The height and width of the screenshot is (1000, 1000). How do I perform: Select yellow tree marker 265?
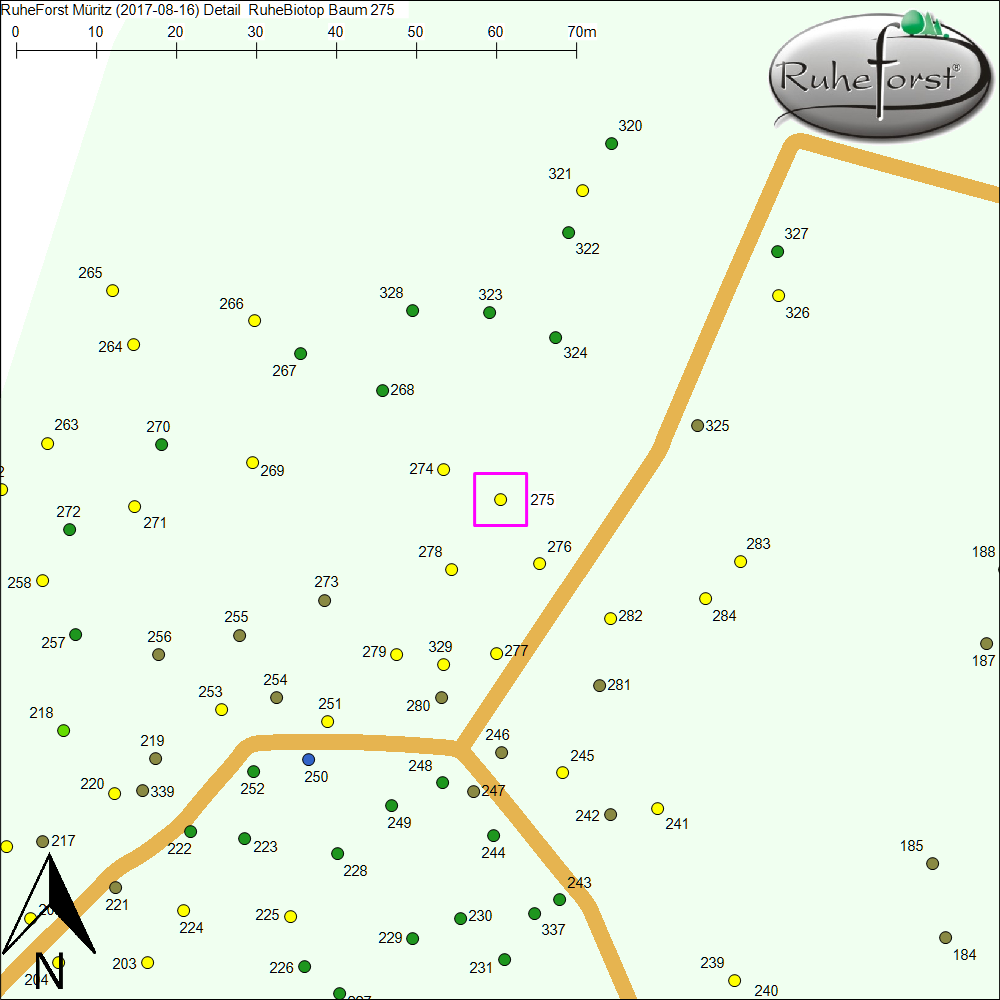click(113, 291)
